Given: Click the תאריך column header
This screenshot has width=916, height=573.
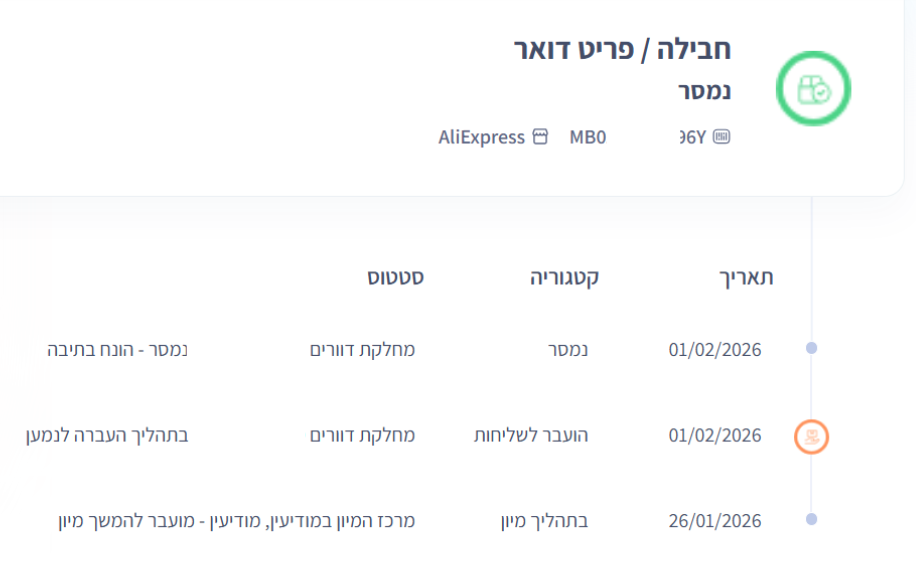Looking at the screenshot, I should [748, 278].
